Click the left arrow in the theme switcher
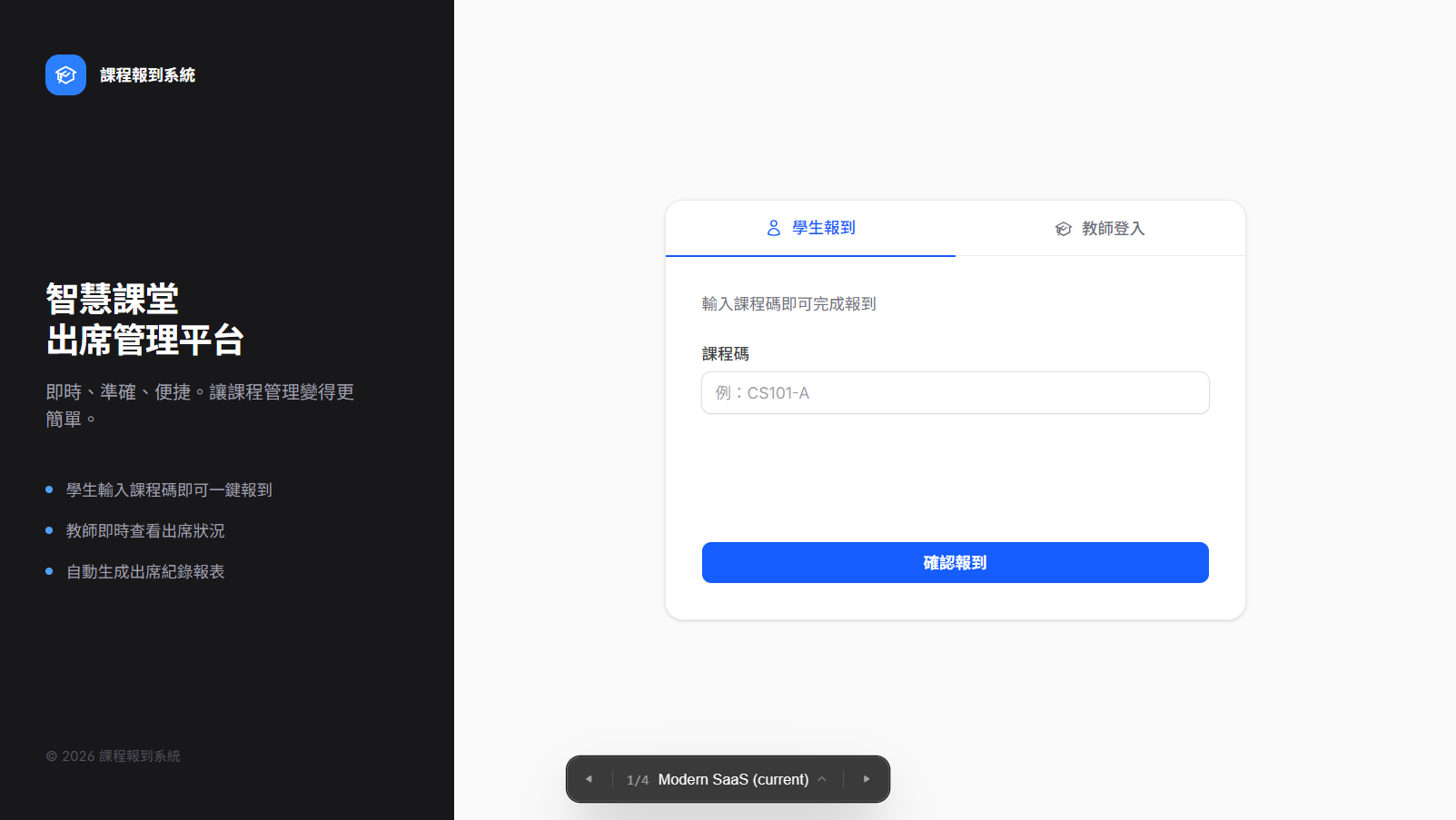 [589, 778]
